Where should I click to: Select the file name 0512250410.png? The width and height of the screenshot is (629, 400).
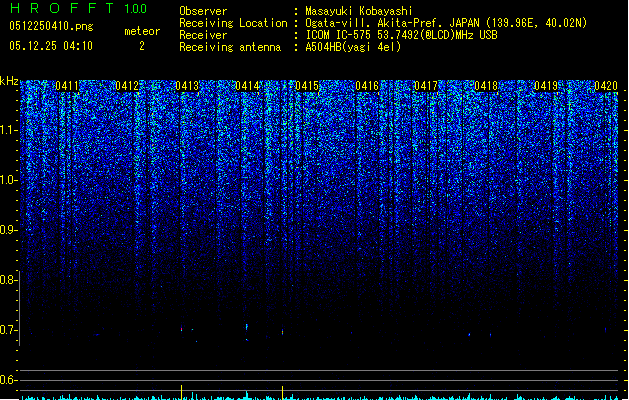[x=51, y=26]
